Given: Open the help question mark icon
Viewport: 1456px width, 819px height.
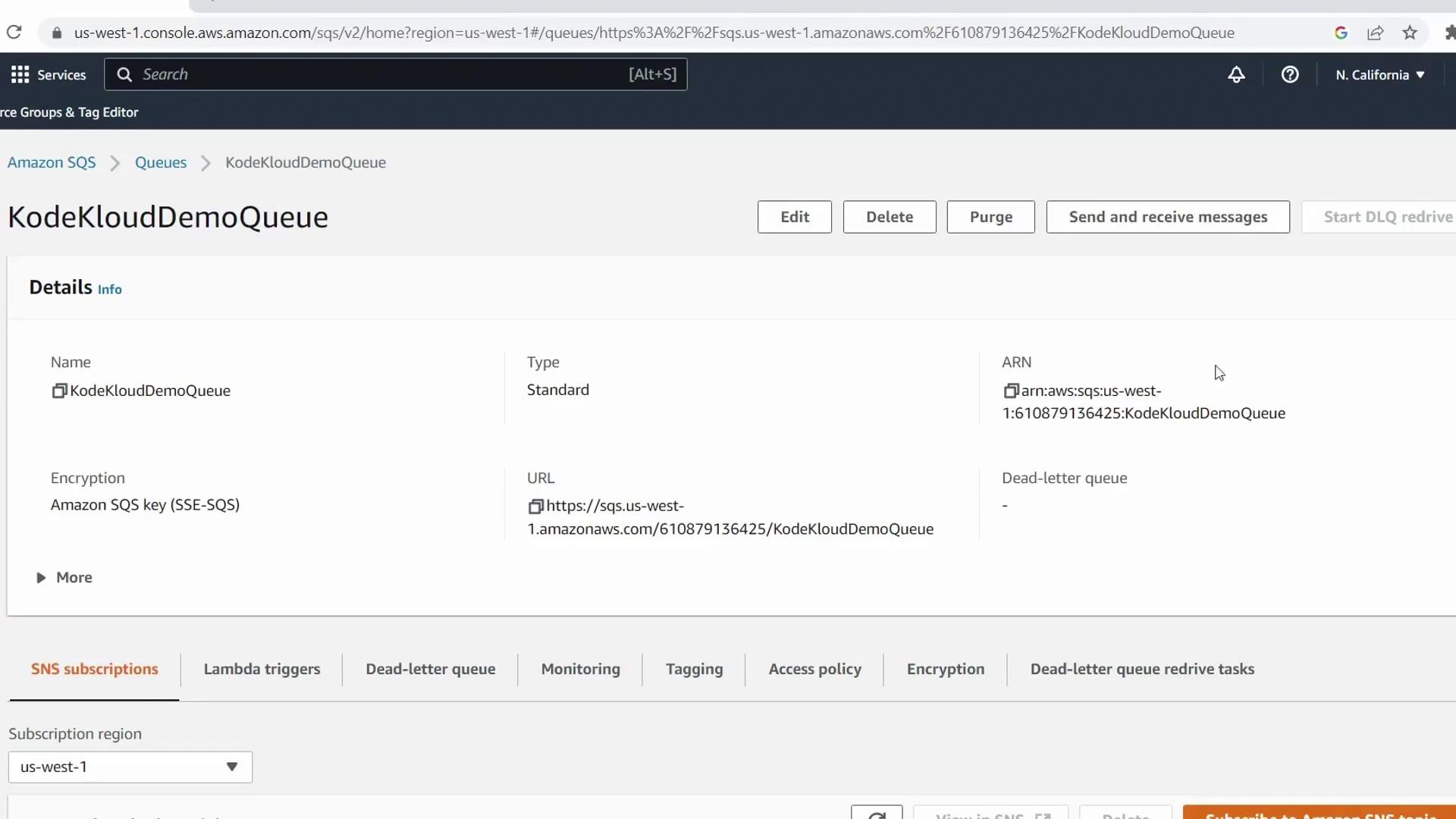Looking at the screenshot, I should coord(1290,74).
